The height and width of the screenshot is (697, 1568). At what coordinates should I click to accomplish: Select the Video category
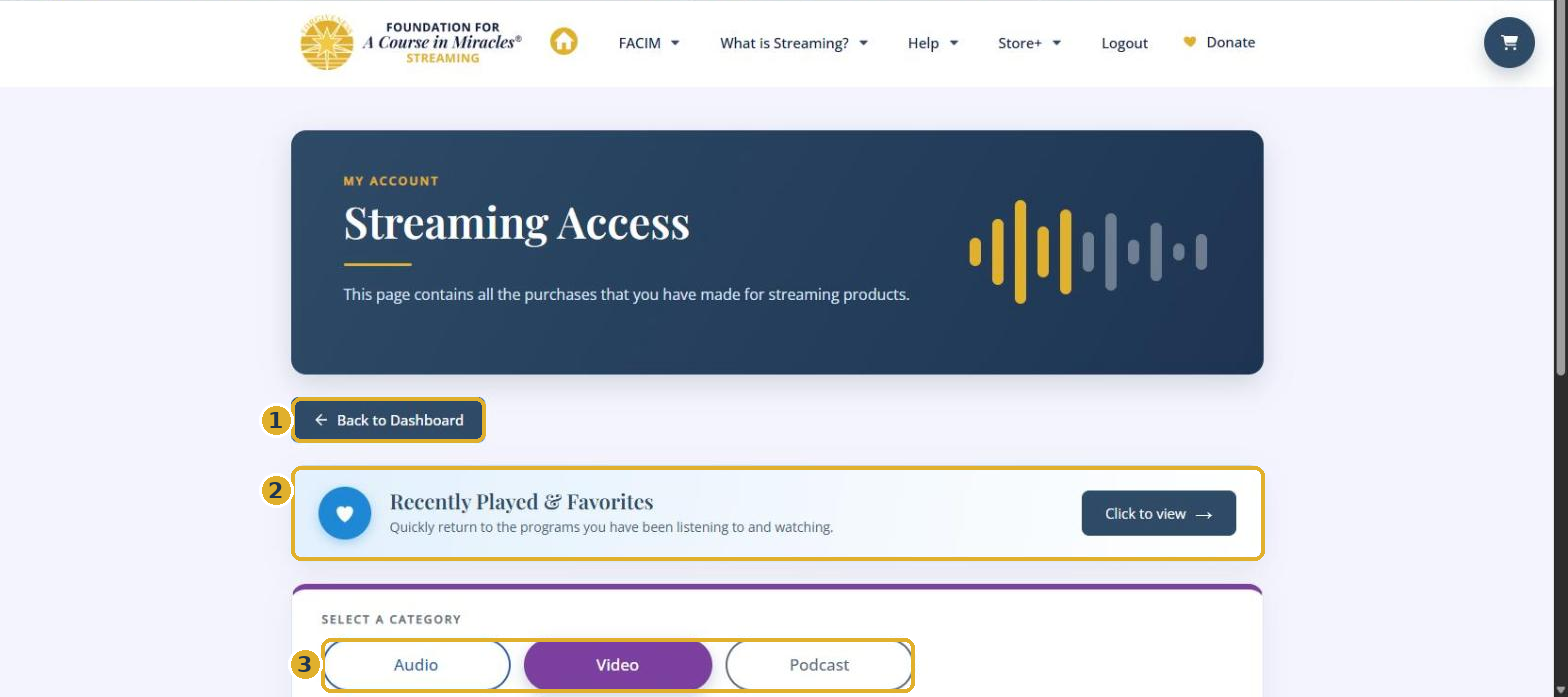pos(618,665)
